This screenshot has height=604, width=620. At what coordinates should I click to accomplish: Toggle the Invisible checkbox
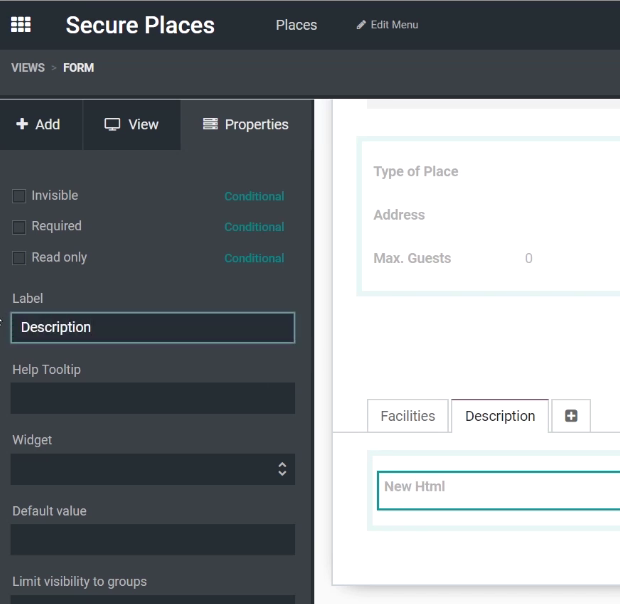click(19, 196)
